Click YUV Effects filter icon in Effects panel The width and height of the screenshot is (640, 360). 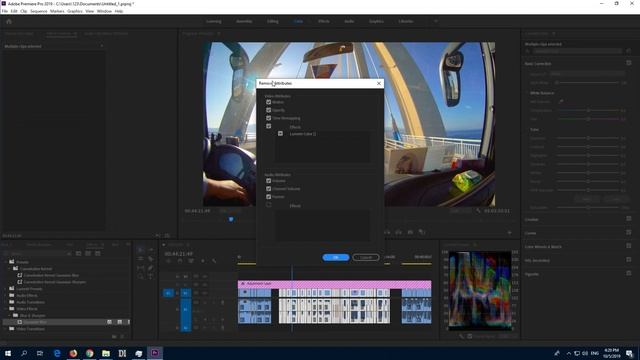98,253
